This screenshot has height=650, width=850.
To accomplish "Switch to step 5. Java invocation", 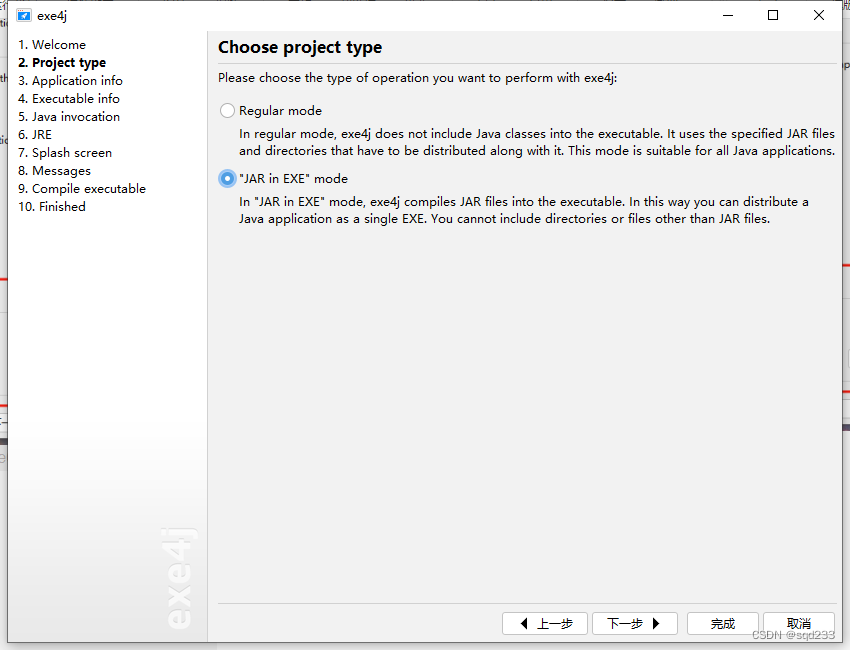I will point(69,117).
